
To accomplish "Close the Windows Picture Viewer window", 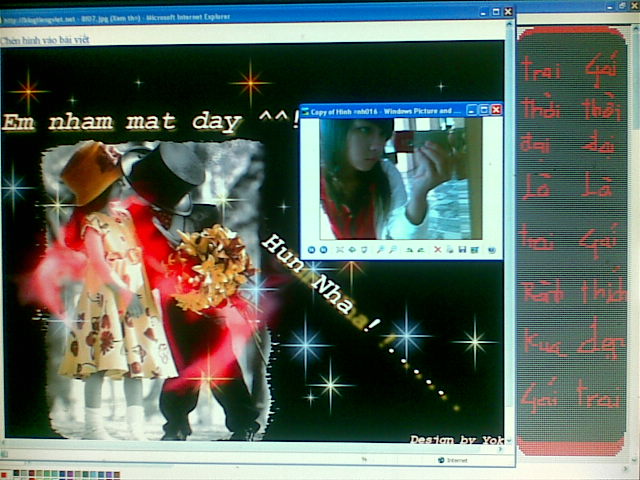I will pos(496,110).
